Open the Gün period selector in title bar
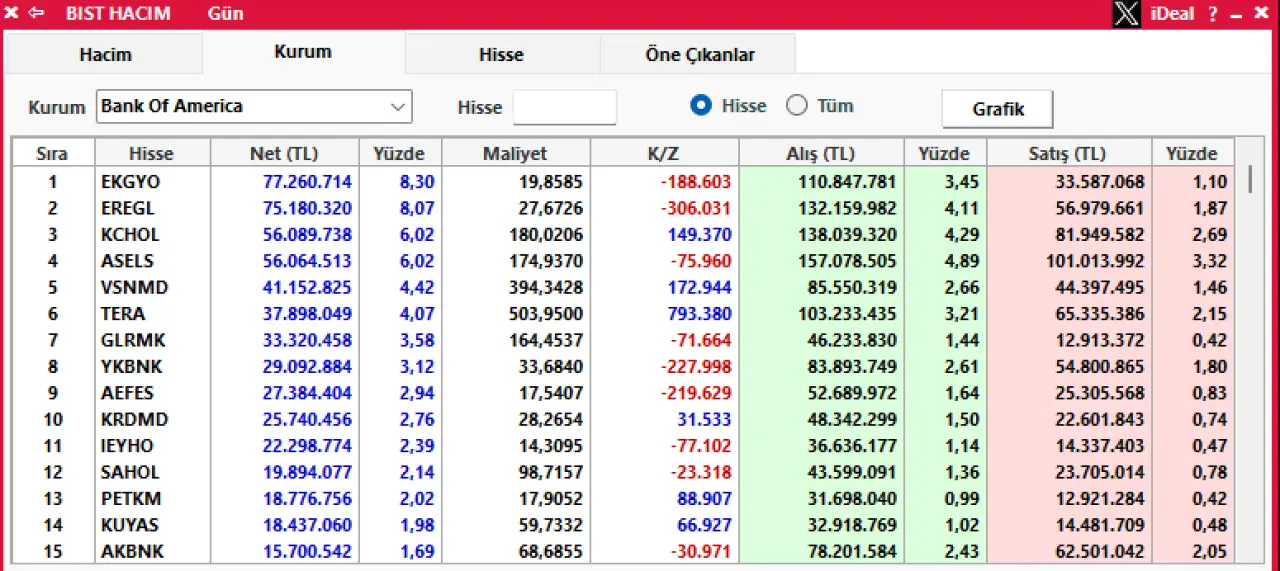The width and height of the screenshot is (1280, 571). point(225,14)
